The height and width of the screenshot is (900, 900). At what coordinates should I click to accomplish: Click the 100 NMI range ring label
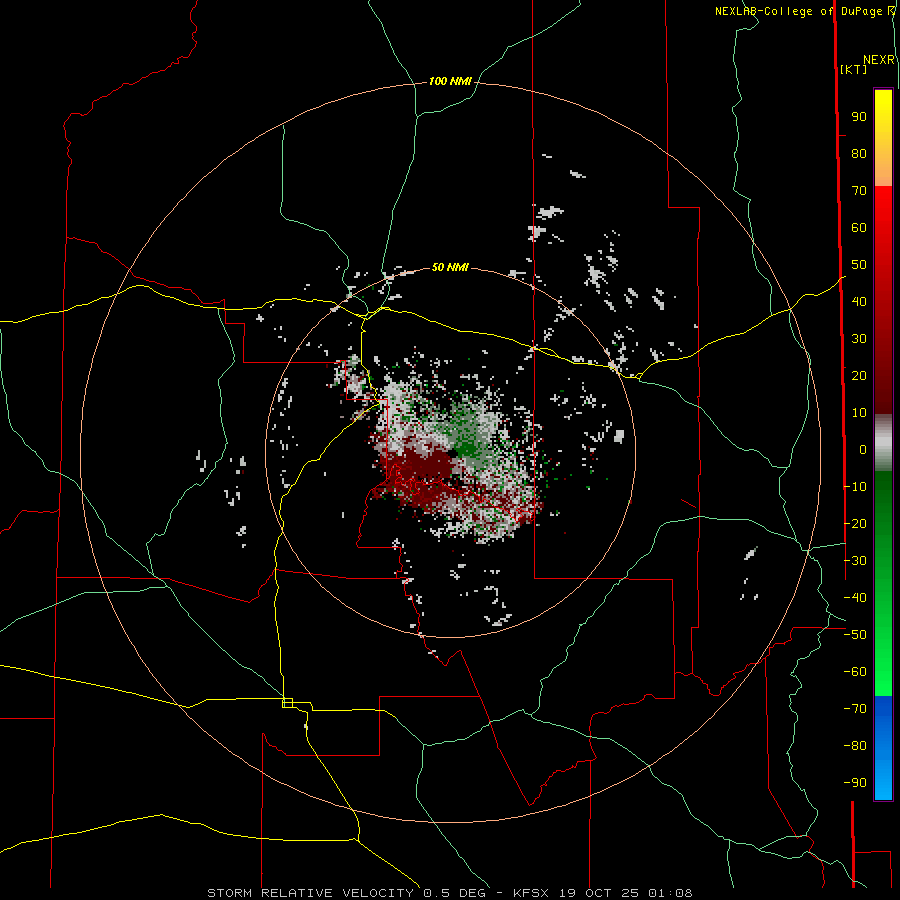[450, 82]
